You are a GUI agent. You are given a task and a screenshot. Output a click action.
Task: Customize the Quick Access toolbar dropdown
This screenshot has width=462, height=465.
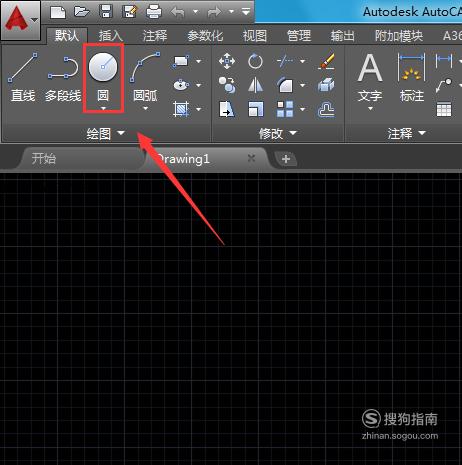pyautogui.click(x=246, y=12)
